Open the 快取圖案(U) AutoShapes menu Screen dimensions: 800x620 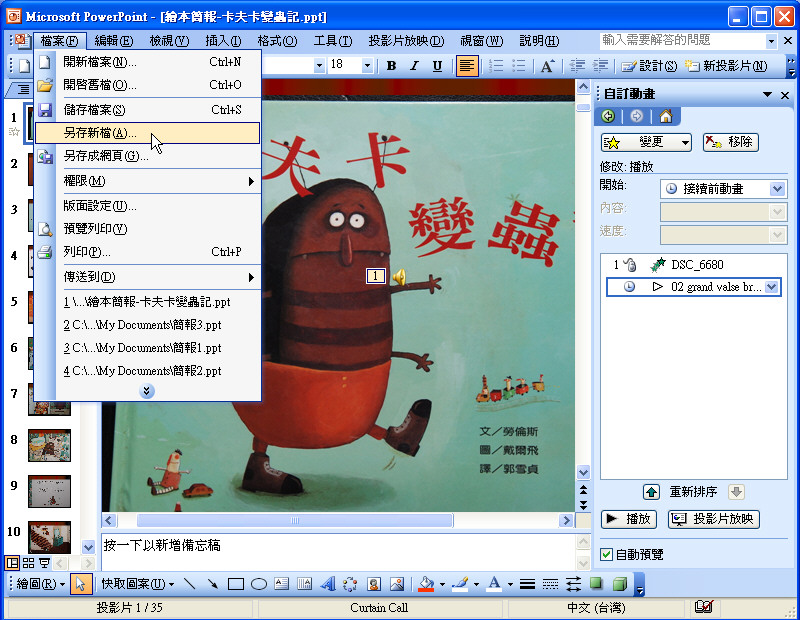(138, 583)
